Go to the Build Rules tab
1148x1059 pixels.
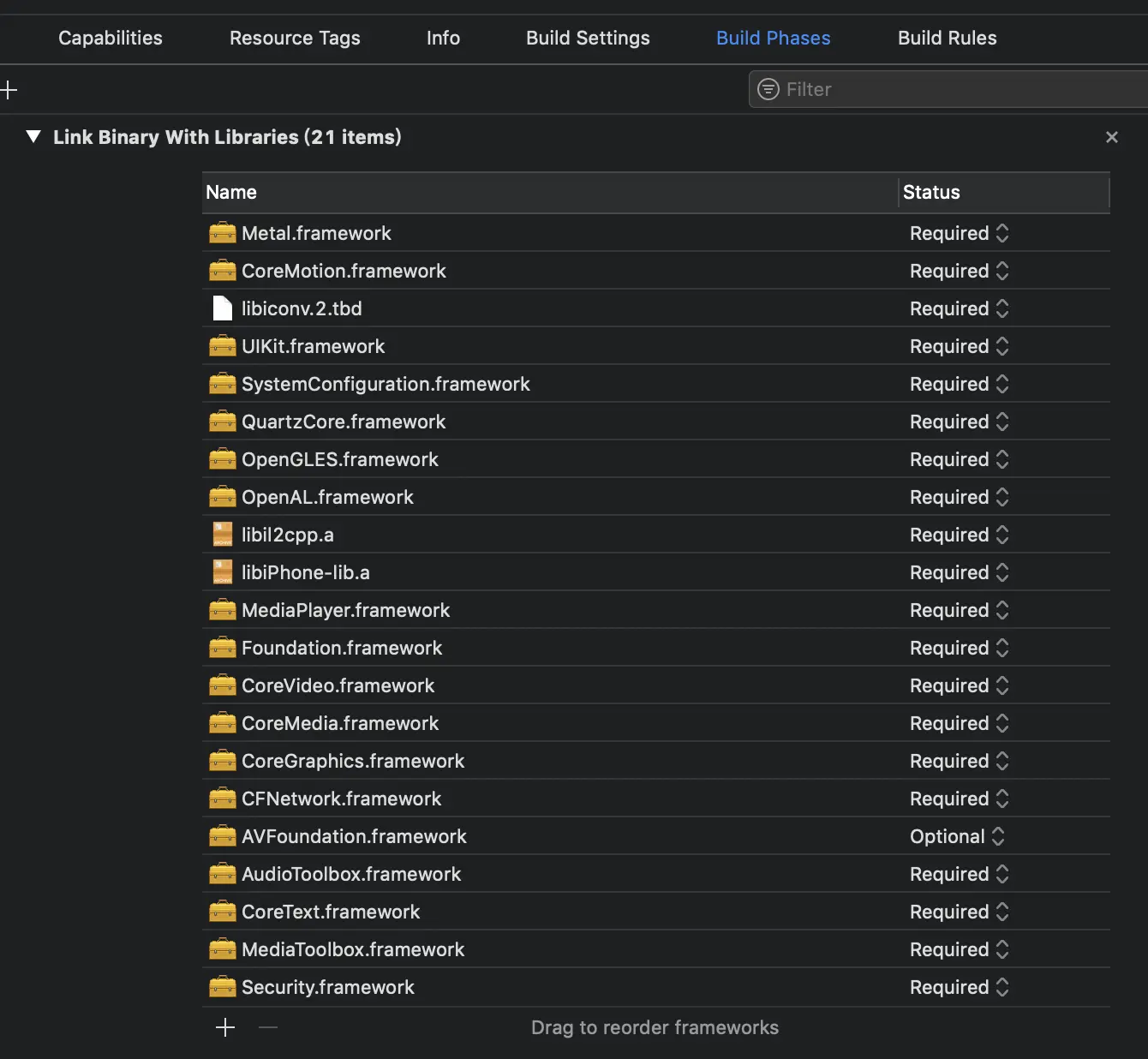coord(947,38)
